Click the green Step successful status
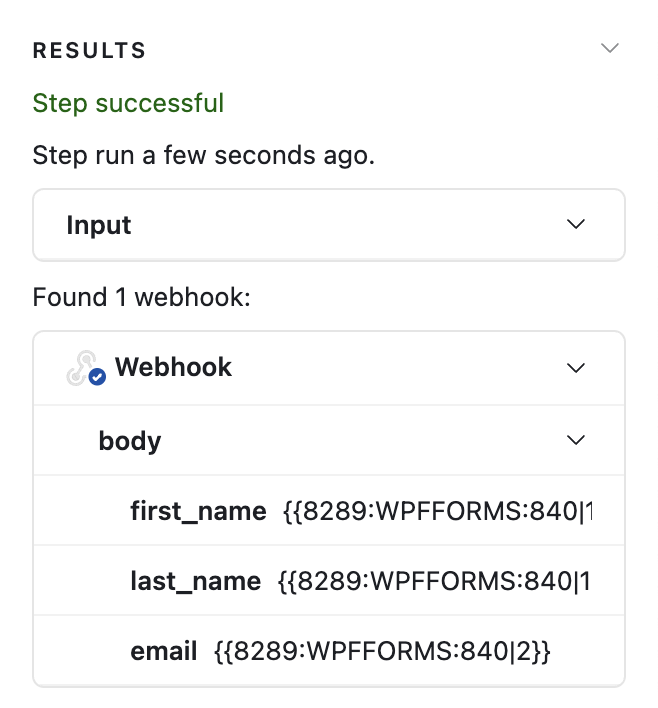This screenshot has height=708, width=658. [128, 103]
